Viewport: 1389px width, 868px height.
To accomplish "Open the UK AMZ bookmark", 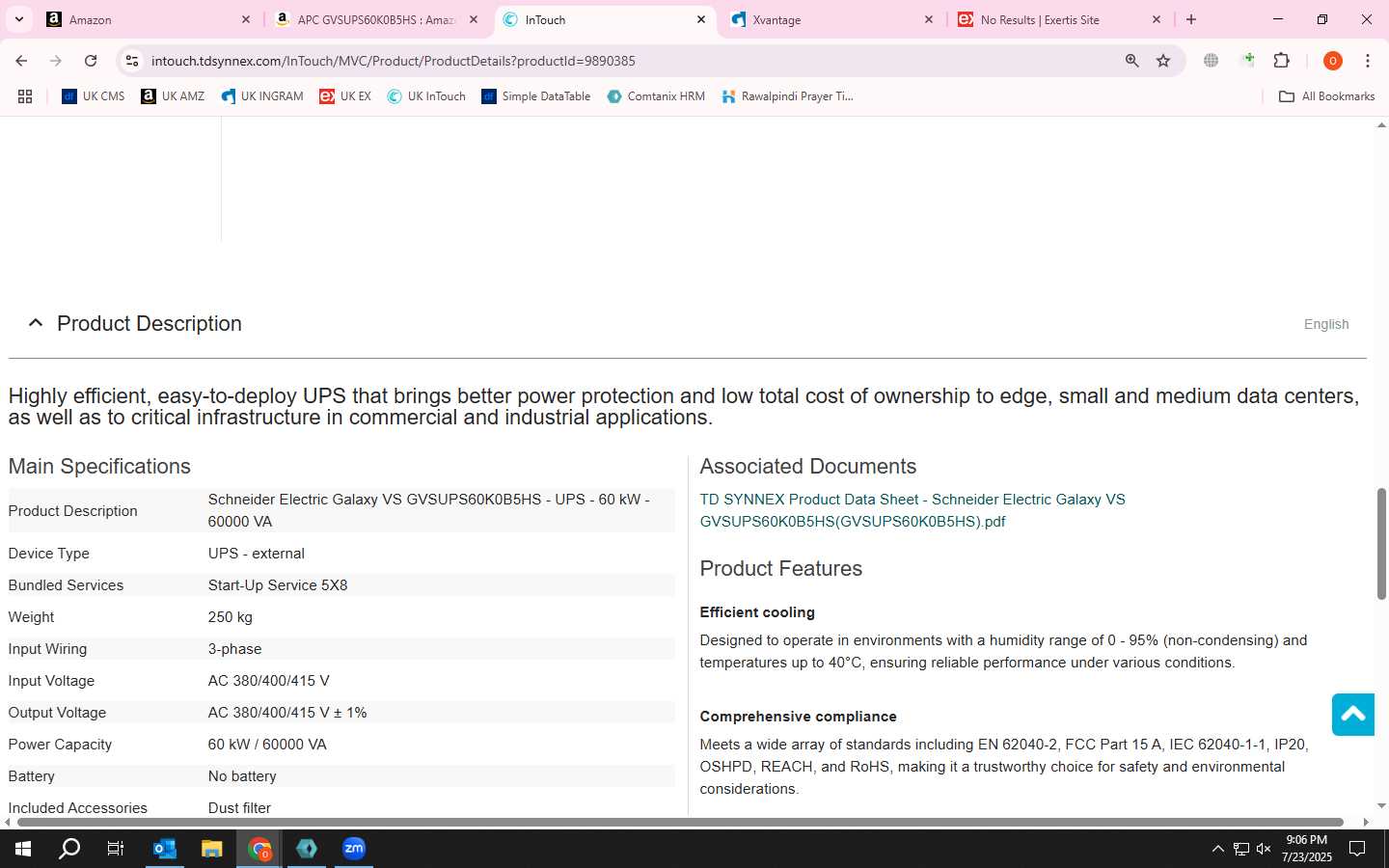I will coord(173,96).
